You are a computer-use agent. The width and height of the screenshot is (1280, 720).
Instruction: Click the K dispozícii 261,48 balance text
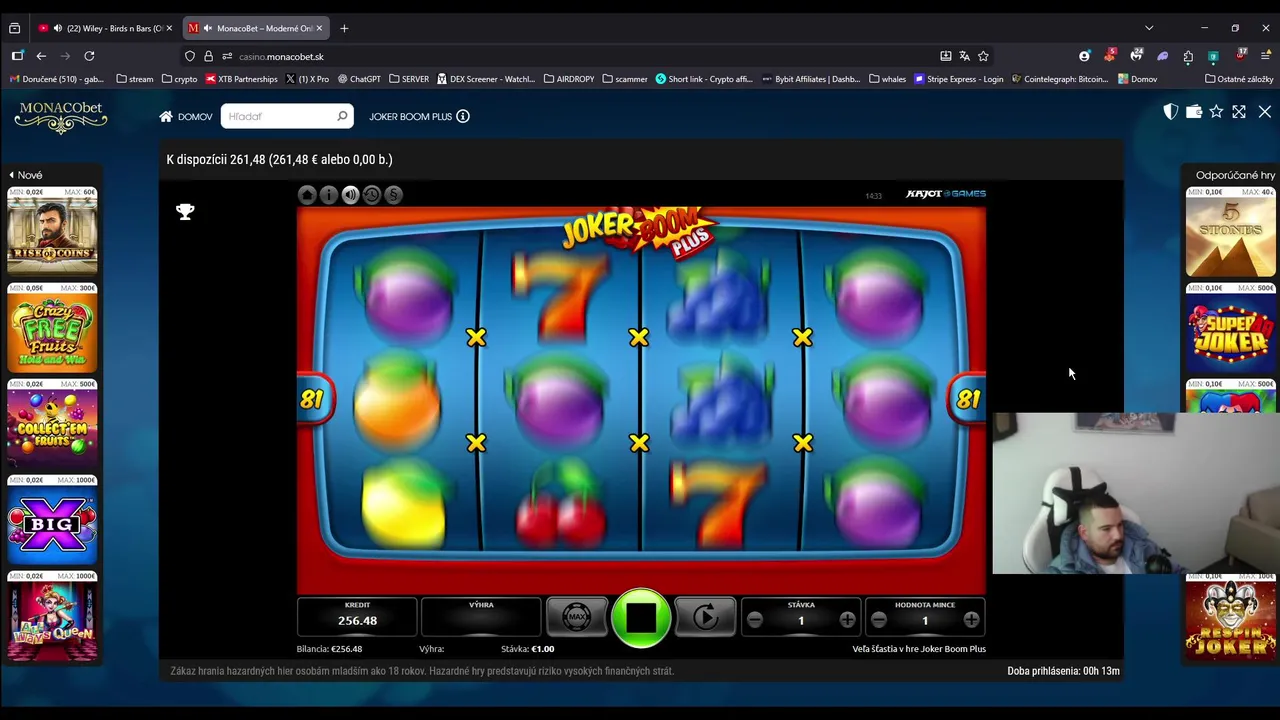[x=279, y=159]
